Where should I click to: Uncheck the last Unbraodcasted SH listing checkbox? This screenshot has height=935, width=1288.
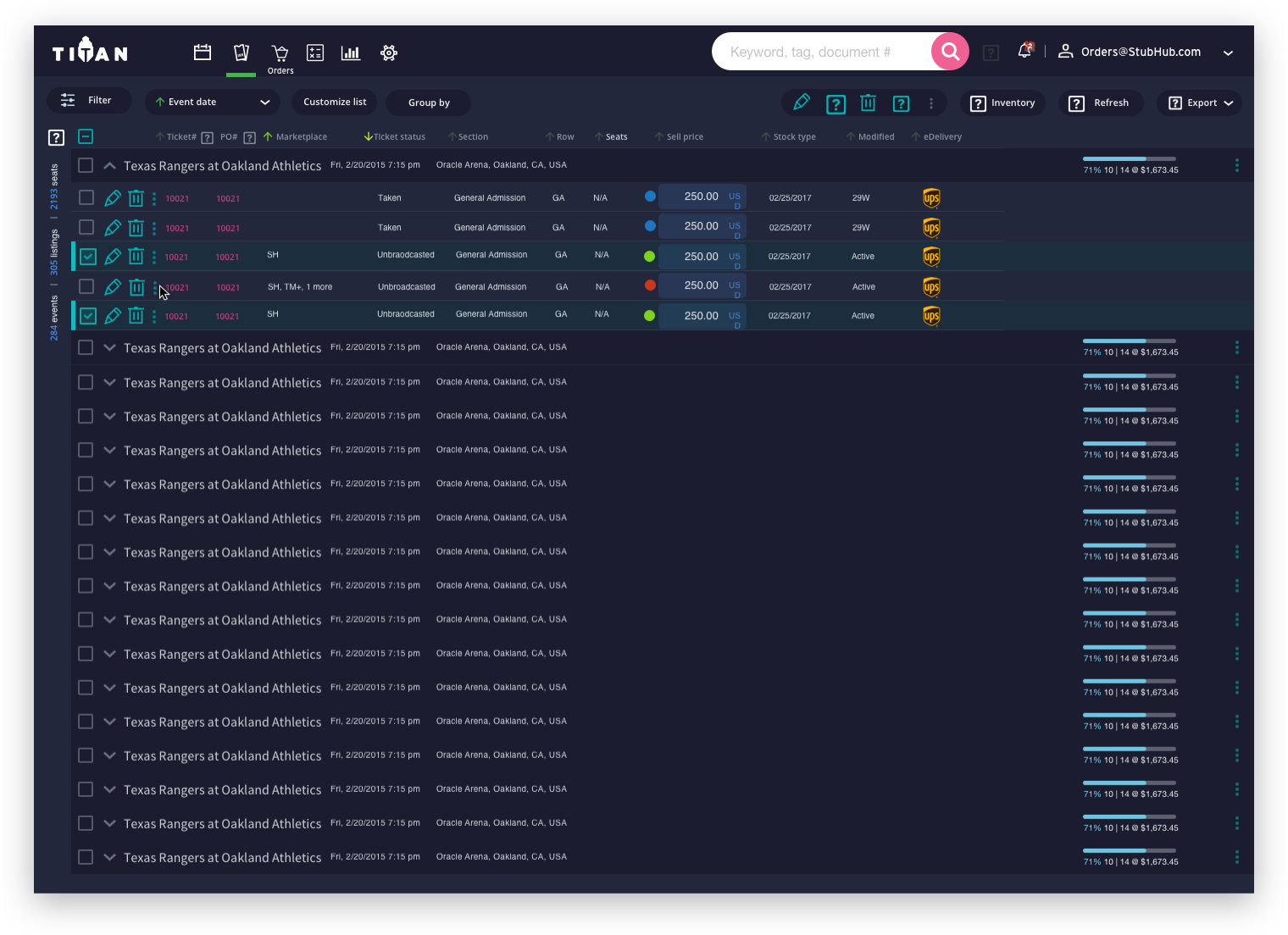[88, 316]
